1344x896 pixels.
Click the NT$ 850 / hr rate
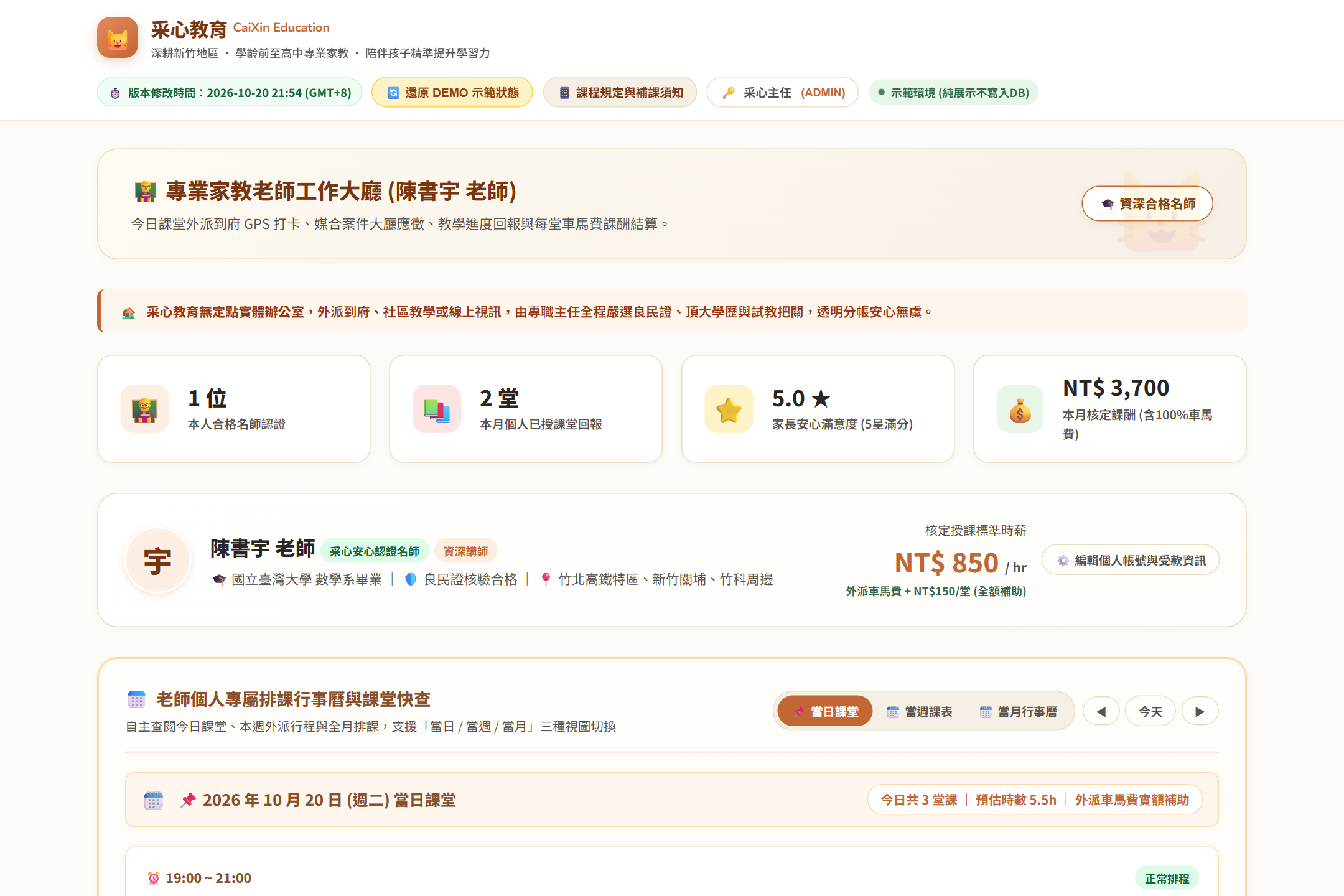coord(960,563)
